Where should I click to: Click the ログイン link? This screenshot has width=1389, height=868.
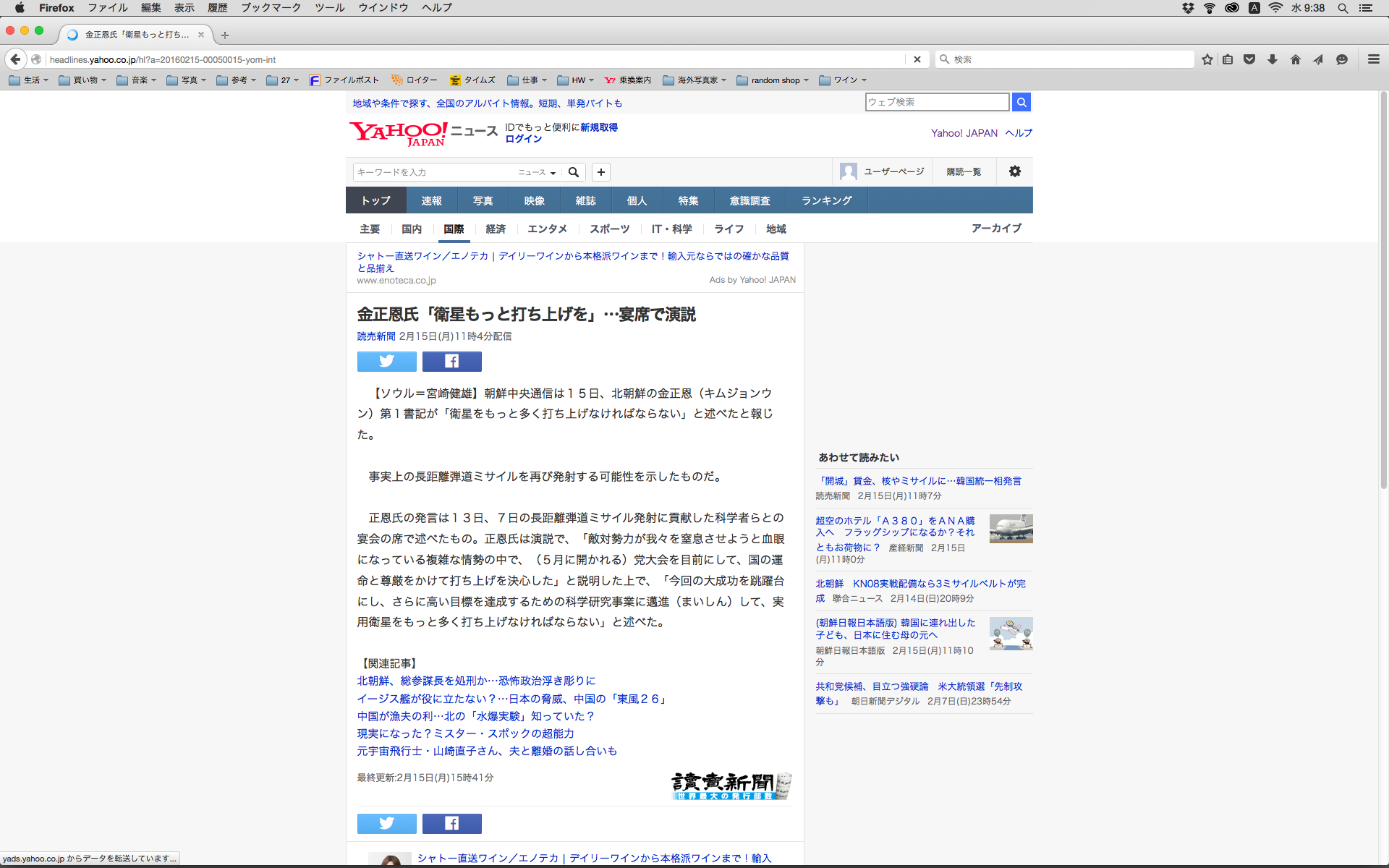tap(523, 139)
